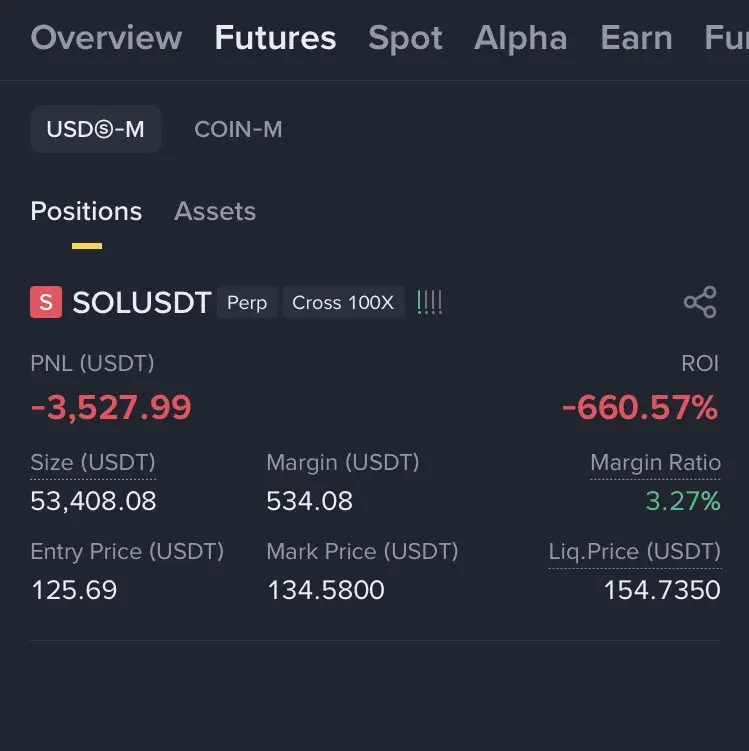The image size is (749, 751).
Task: Switch to the Assets tab
Action: (x=215, y=212)
